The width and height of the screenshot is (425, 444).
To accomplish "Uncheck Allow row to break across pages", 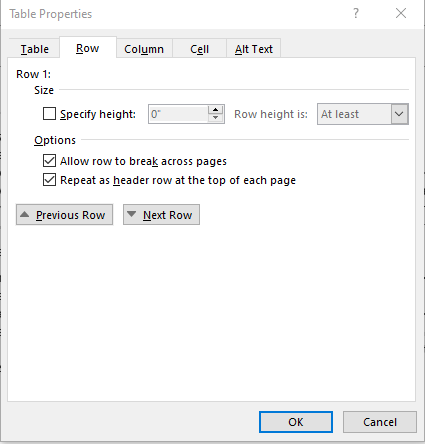I will pyautogui.click(x=49, y=161).
